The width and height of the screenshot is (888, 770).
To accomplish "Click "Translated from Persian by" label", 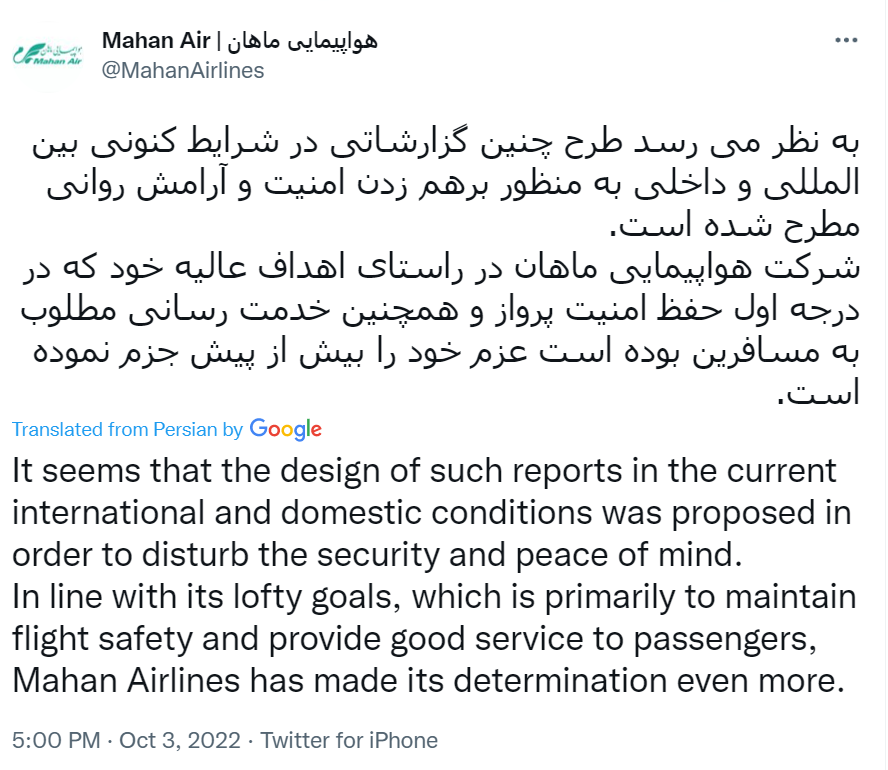I will pyautogui.click(x=127, y=429).
